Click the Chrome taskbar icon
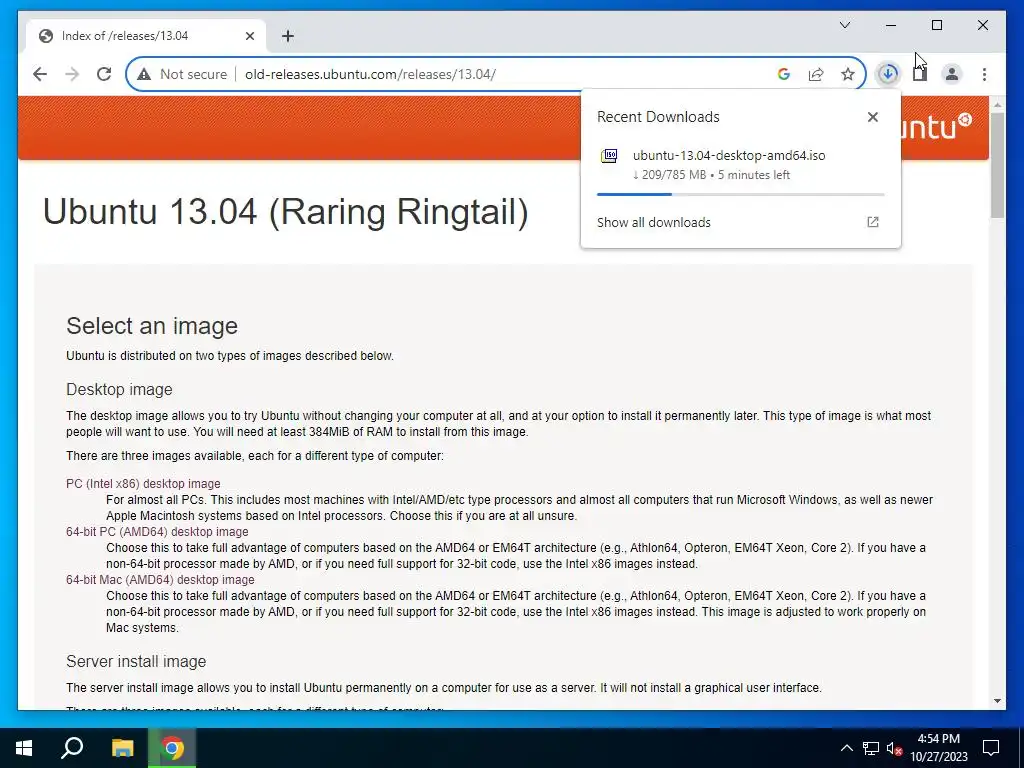1024x768 pixels. 172,748
